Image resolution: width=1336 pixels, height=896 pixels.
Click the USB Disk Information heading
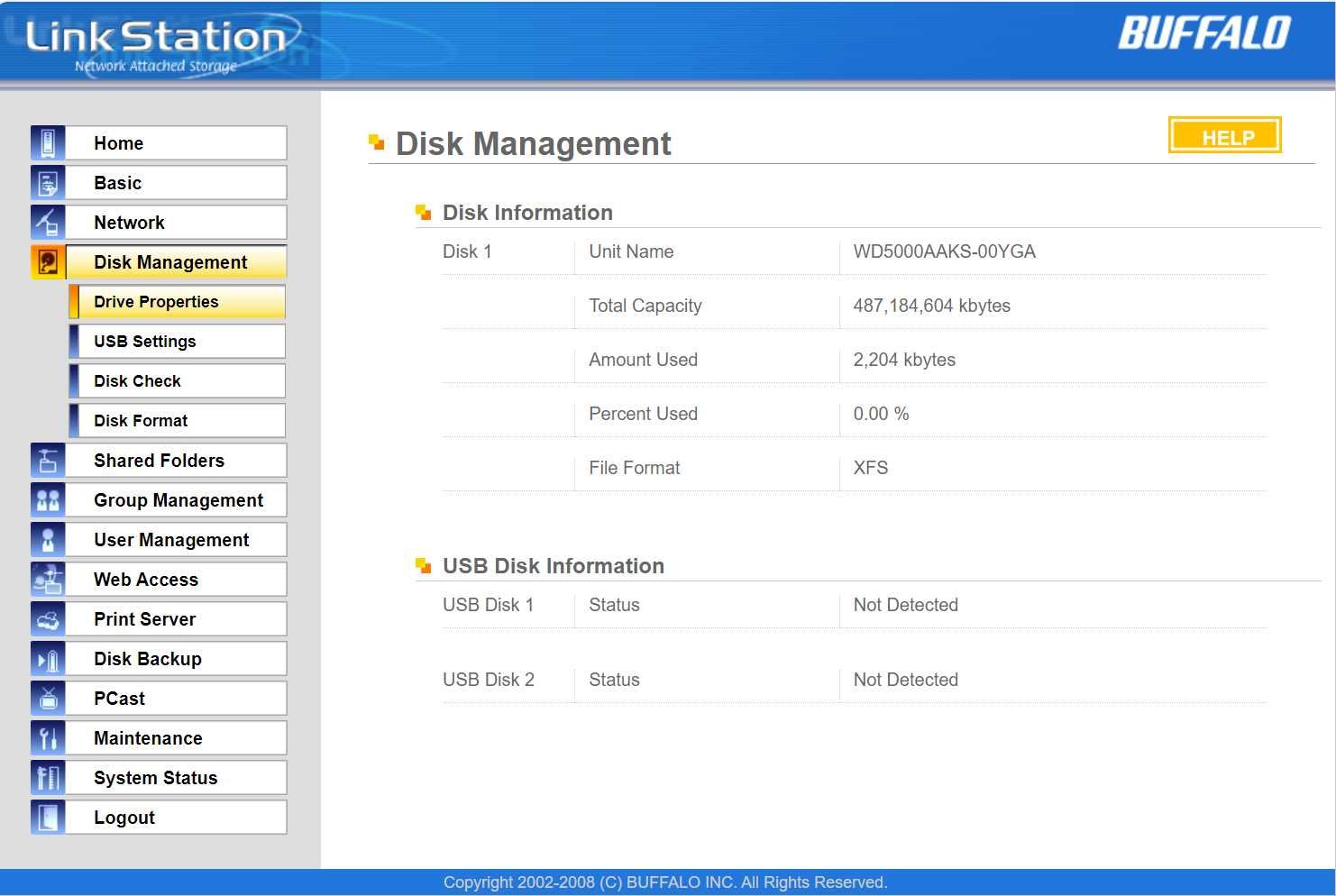(554, 566)
